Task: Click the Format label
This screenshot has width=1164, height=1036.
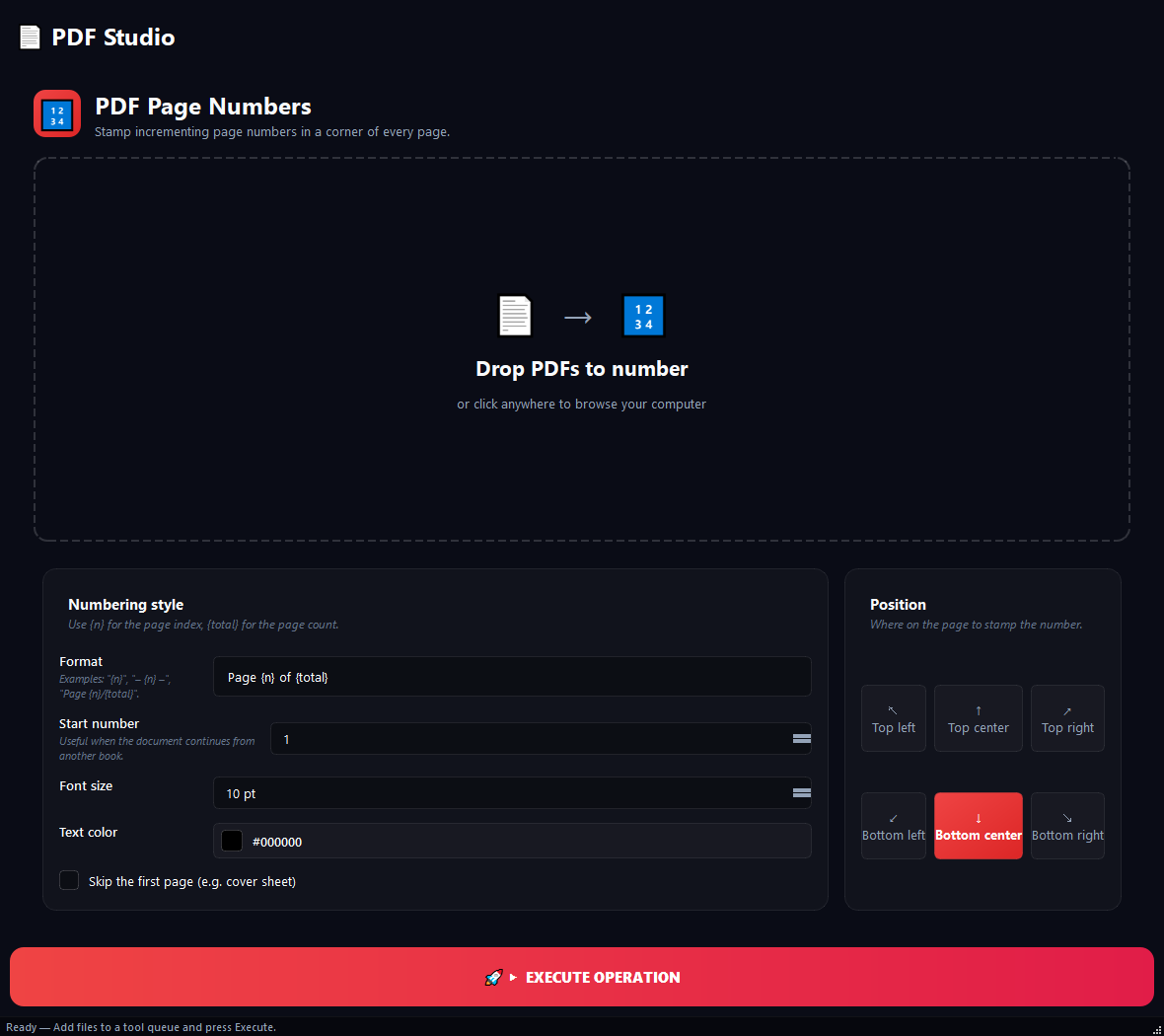Action: tap(81, 662)
